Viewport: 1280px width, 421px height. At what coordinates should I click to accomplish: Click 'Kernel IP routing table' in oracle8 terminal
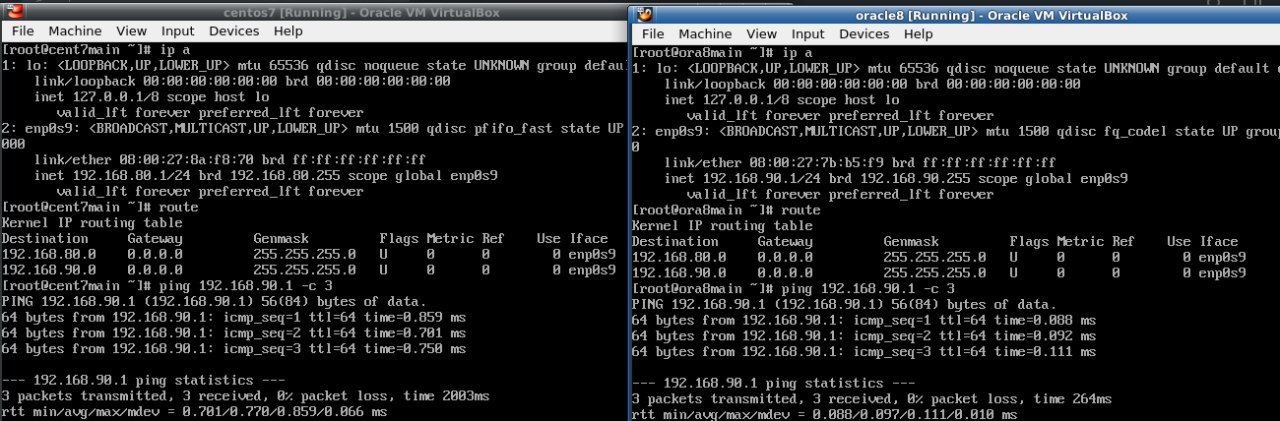pyautogui.click(x=722, y=226)
